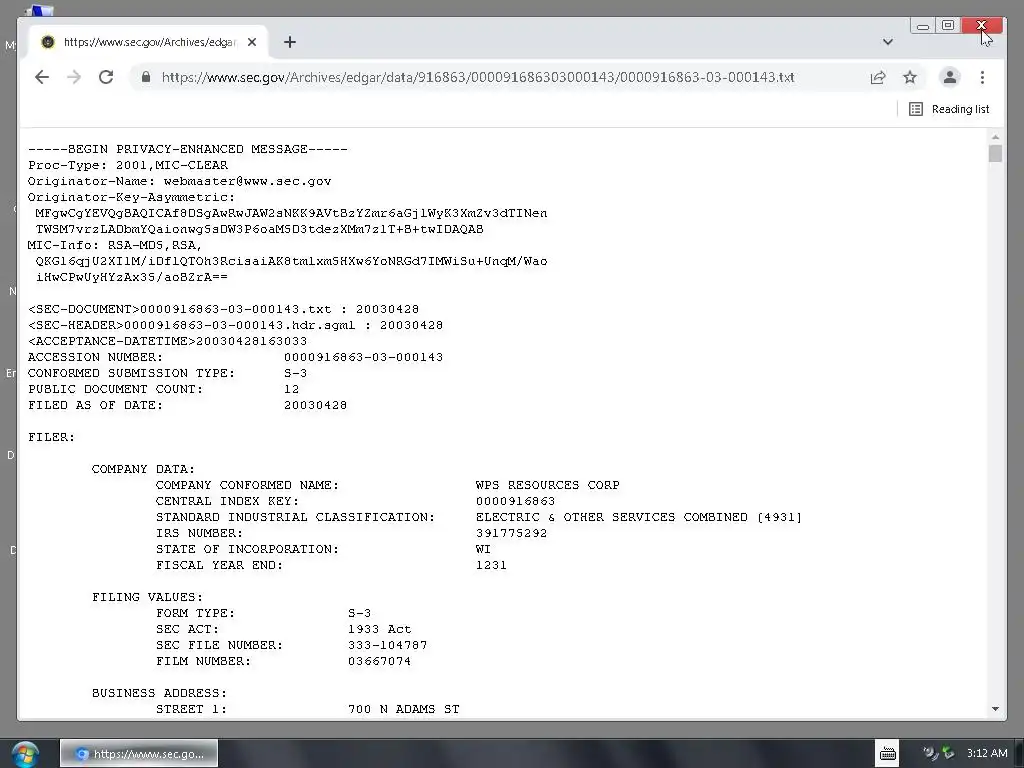
Task: Bookmark this page with the star
Action: (x=910, y=77)
